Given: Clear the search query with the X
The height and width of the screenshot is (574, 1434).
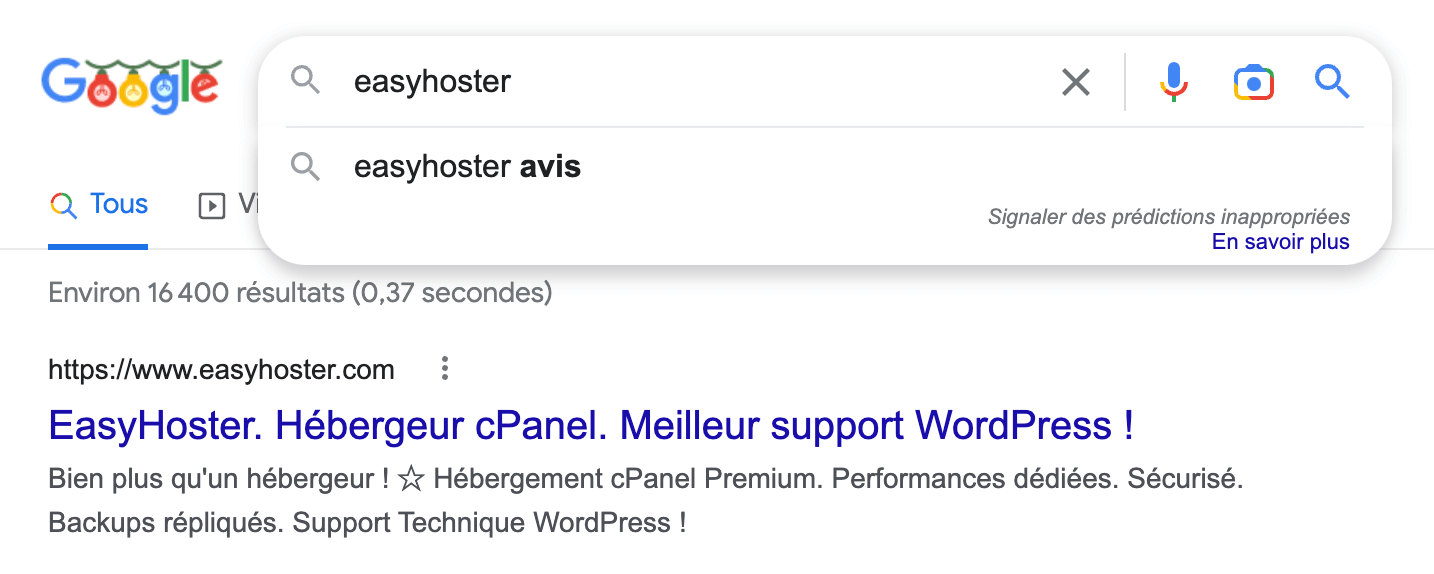Looking at the screenshot, I should (1075, 82).
